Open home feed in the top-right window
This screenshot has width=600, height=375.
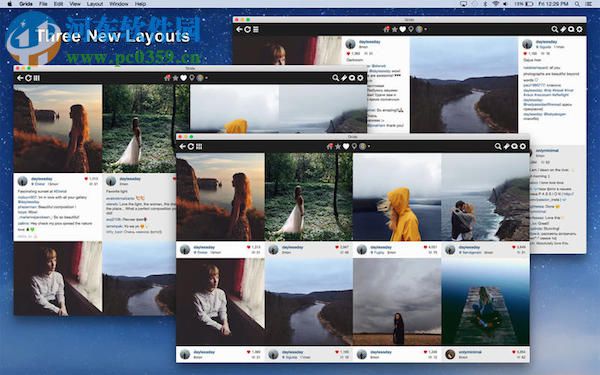[386, 29]
